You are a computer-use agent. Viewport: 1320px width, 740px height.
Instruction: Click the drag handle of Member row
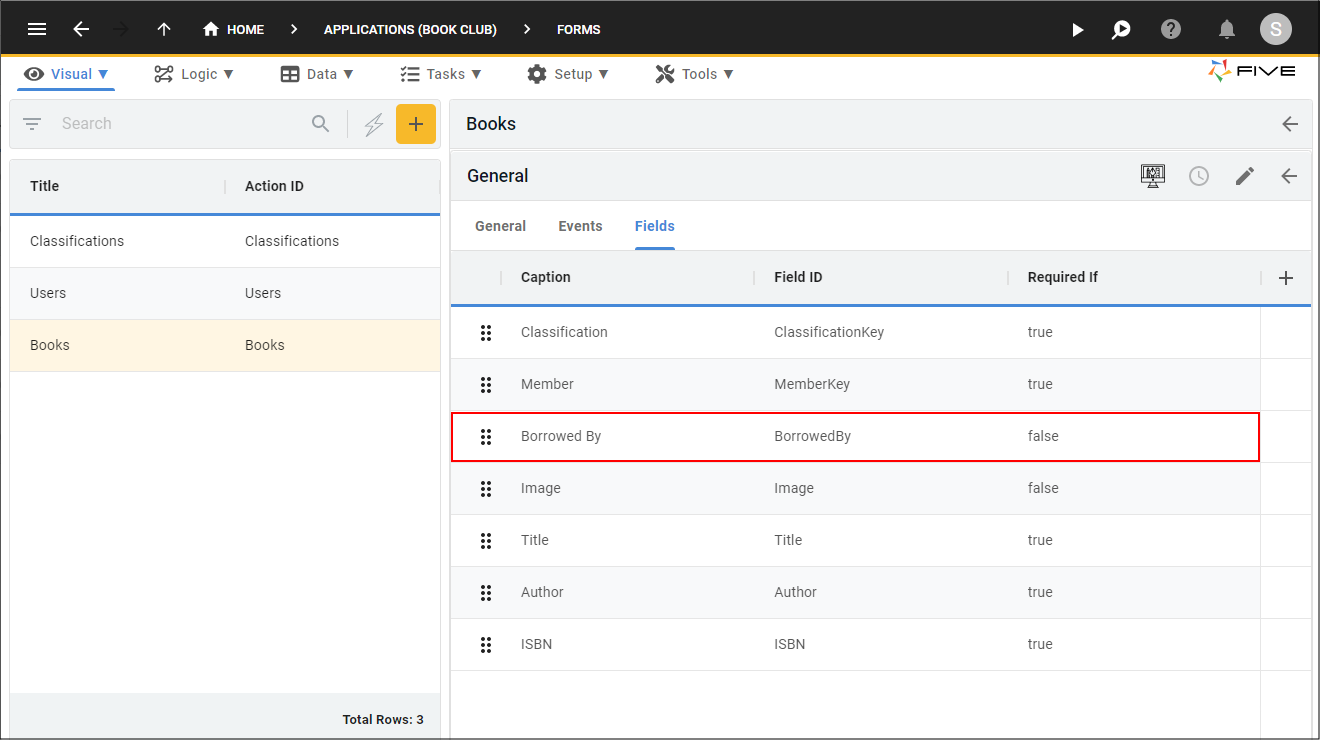point(486,384)
